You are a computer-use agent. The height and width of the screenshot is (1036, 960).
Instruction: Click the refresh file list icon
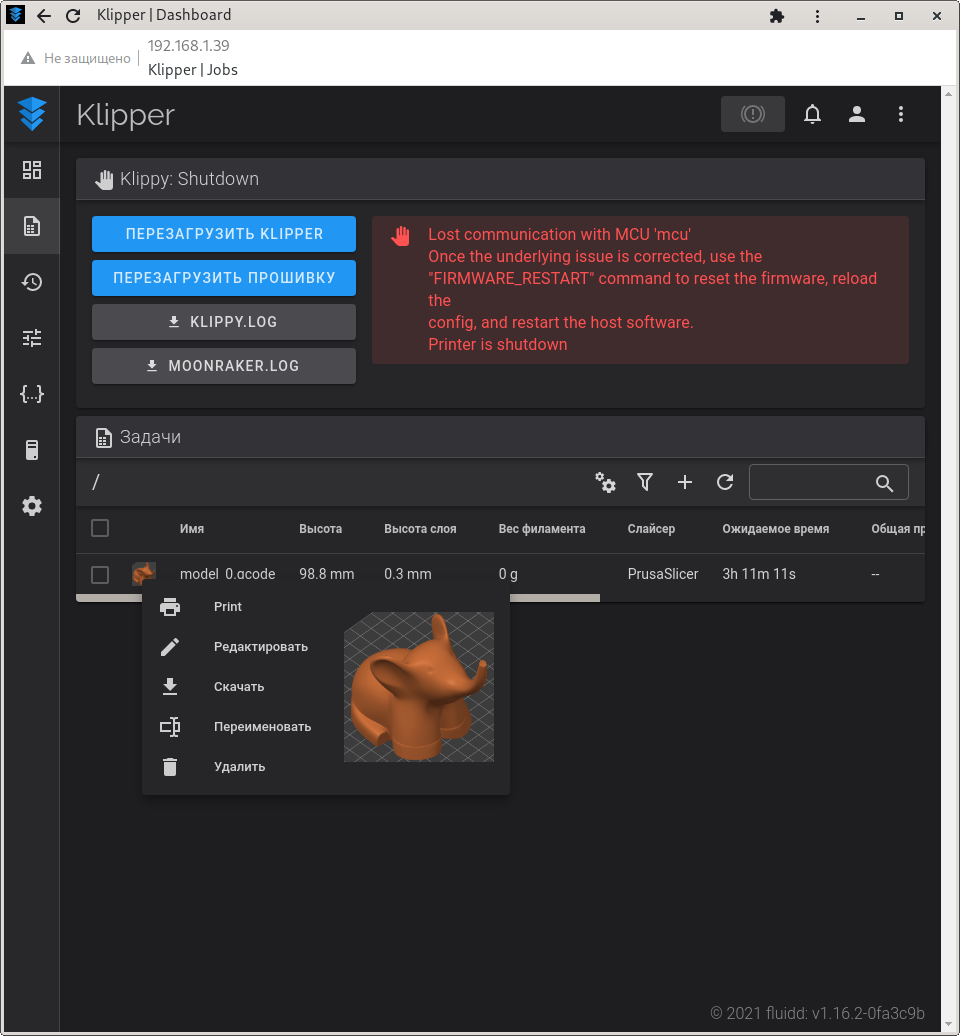[x=725, y=482]
